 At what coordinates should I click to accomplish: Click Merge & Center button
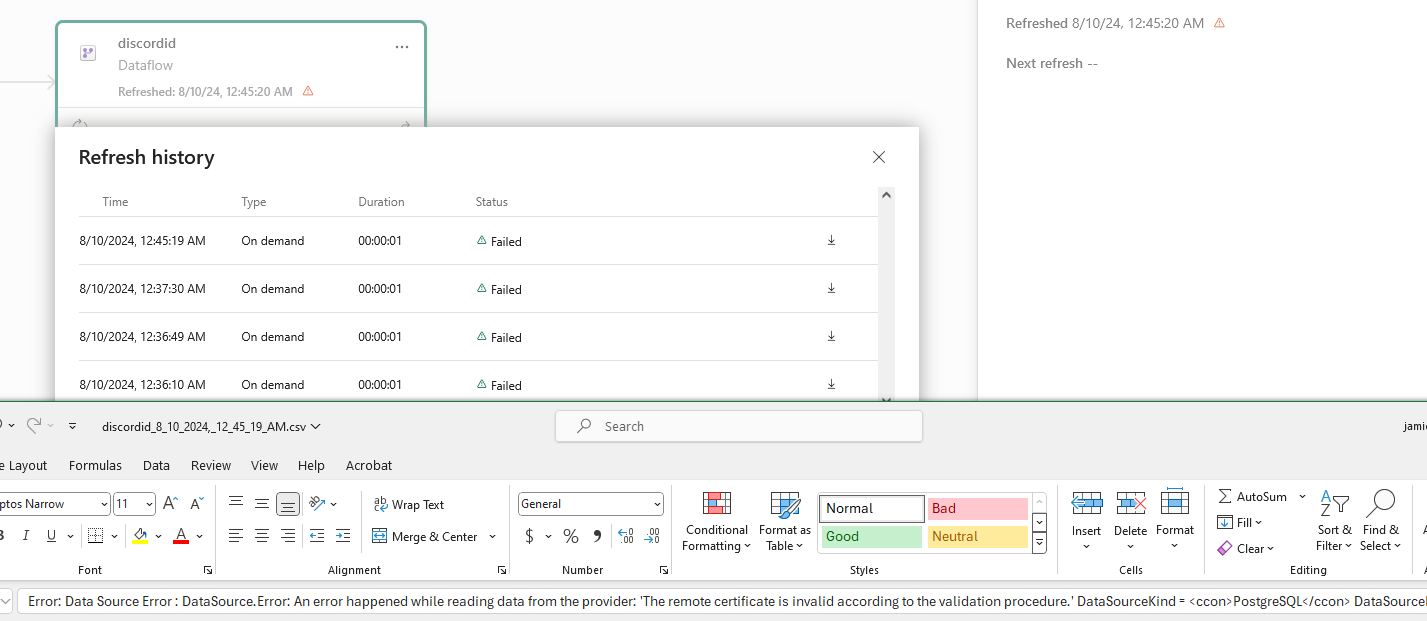click(425, 536)
